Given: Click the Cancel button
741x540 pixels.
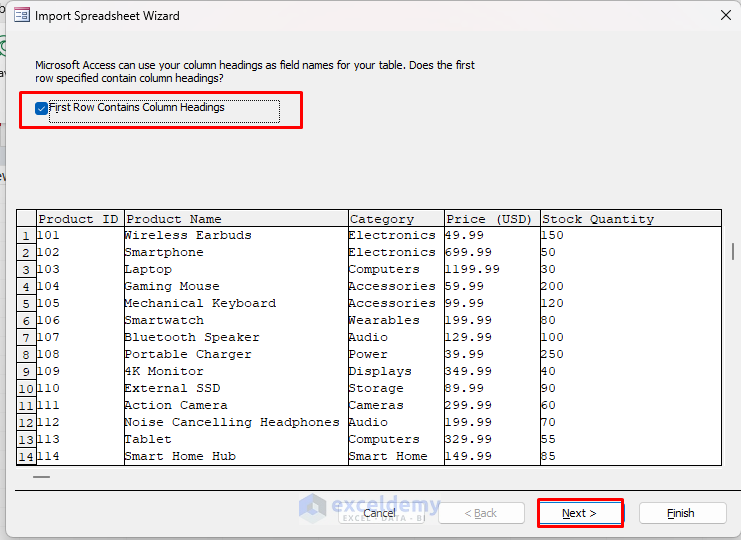Looking at the screenshot, I should (x=382, y=513).
